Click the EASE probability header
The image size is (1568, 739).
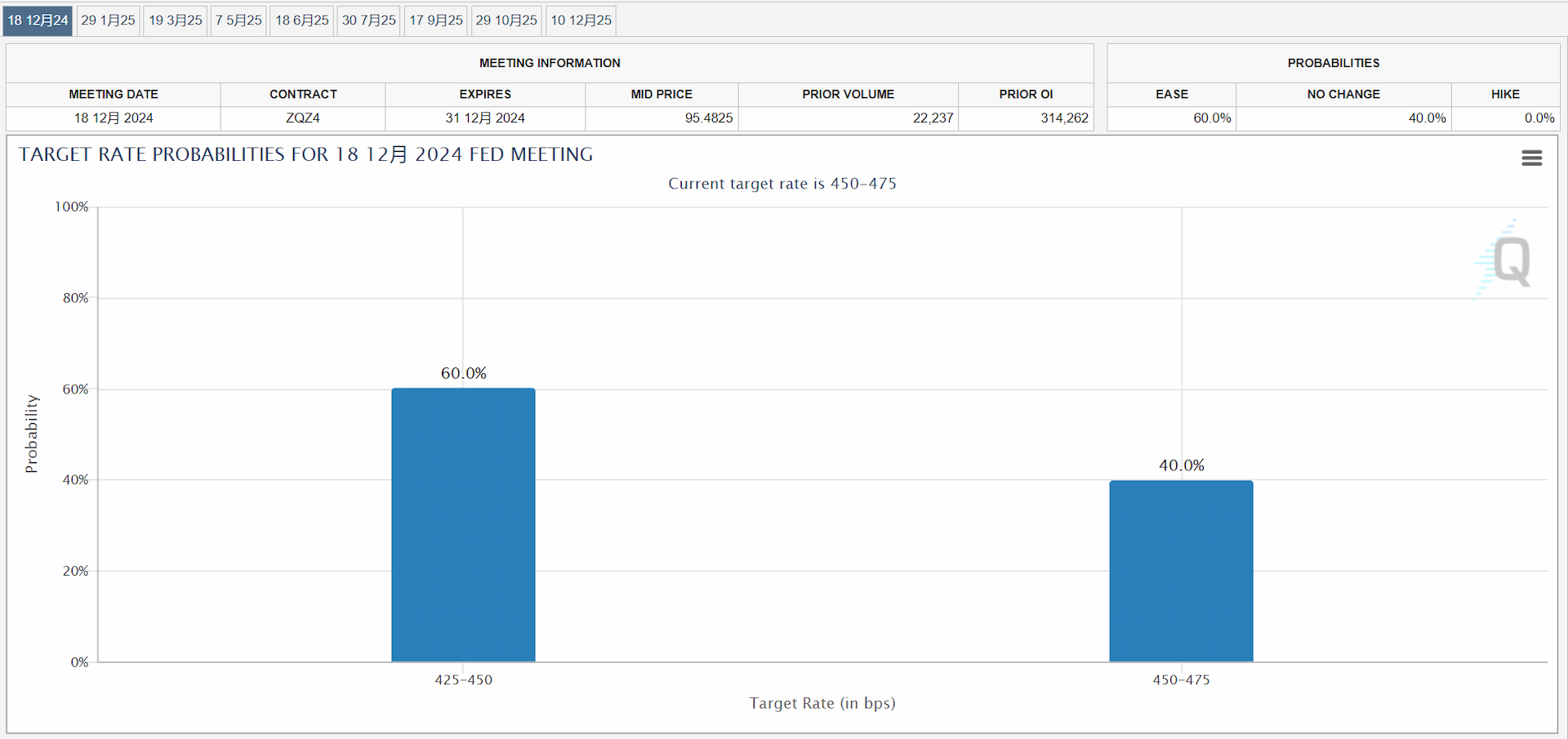click(1171, 95)
